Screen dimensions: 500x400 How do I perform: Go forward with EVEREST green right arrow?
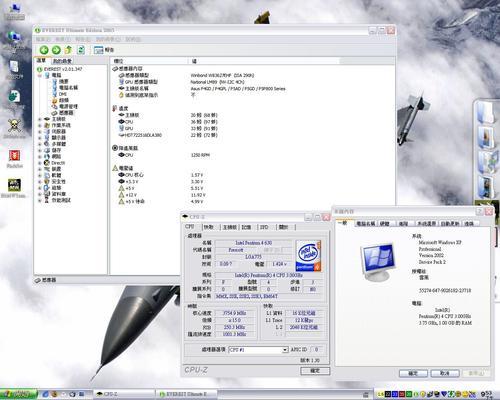[x=56, y=50]
